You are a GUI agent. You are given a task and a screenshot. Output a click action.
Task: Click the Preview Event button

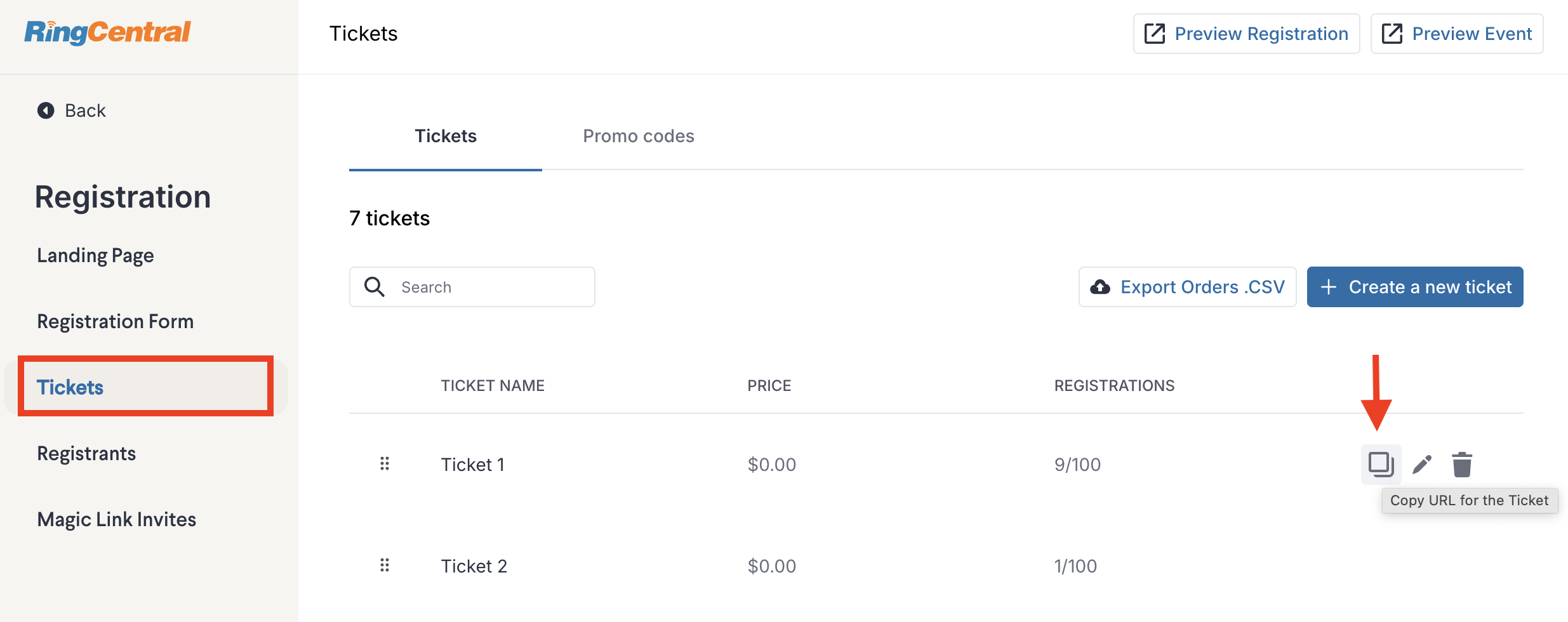(1457, 34)
